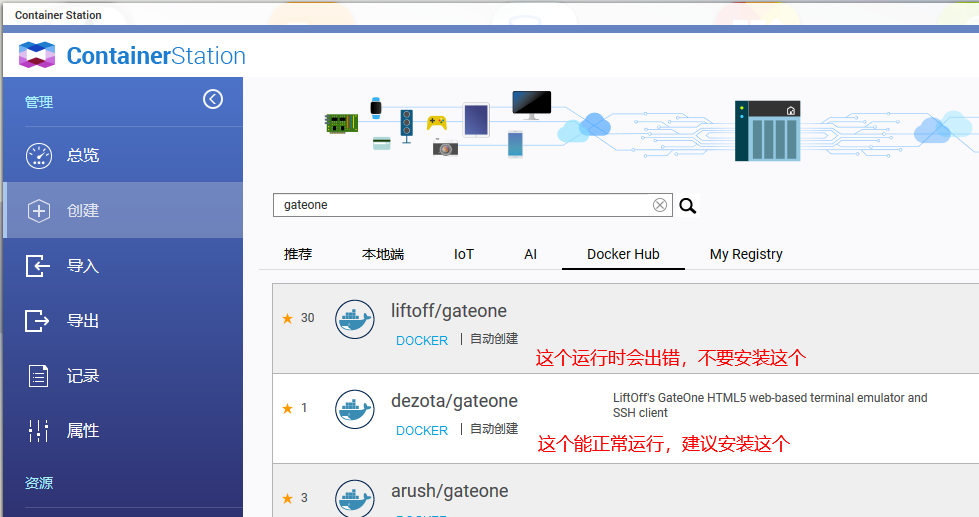Open the 导出 export icon
979x517 pixels.
click(37, 321)
